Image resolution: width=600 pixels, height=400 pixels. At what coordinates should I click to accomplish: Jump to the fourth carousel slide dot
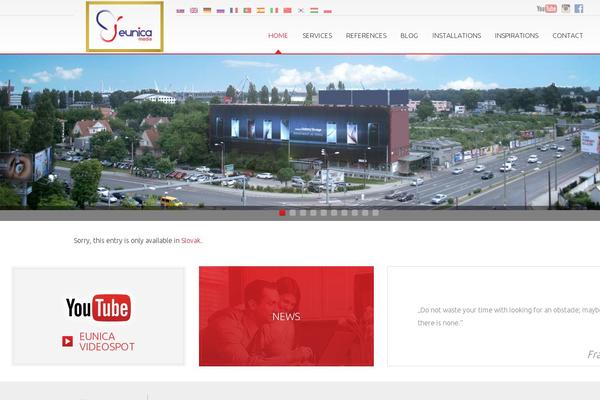pyautogui.click(x=313, y=213)
